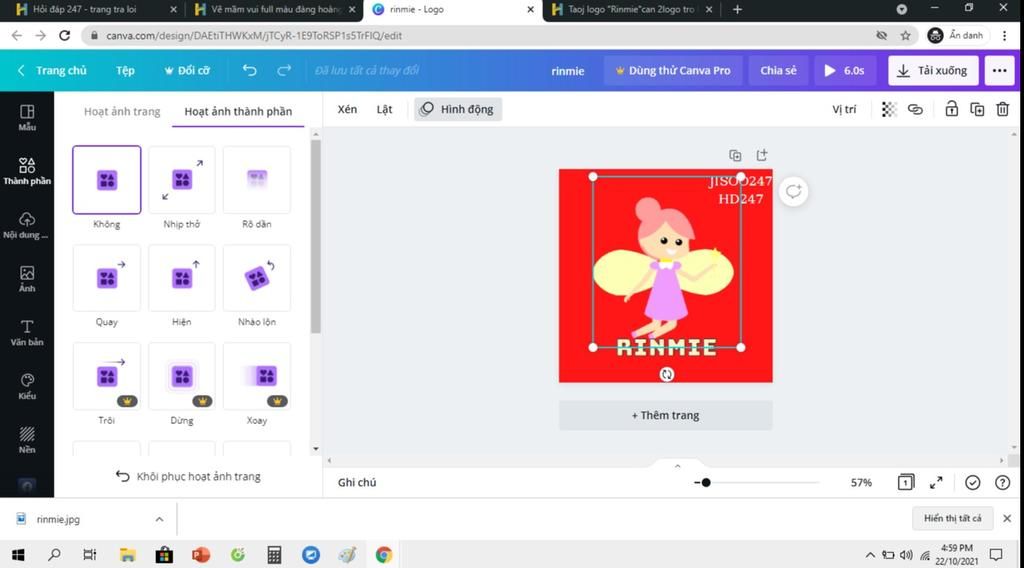This screenshot has width=1024, height=568.
Task: Enter fullscreen presentation mode
Action: click(936, 482)
